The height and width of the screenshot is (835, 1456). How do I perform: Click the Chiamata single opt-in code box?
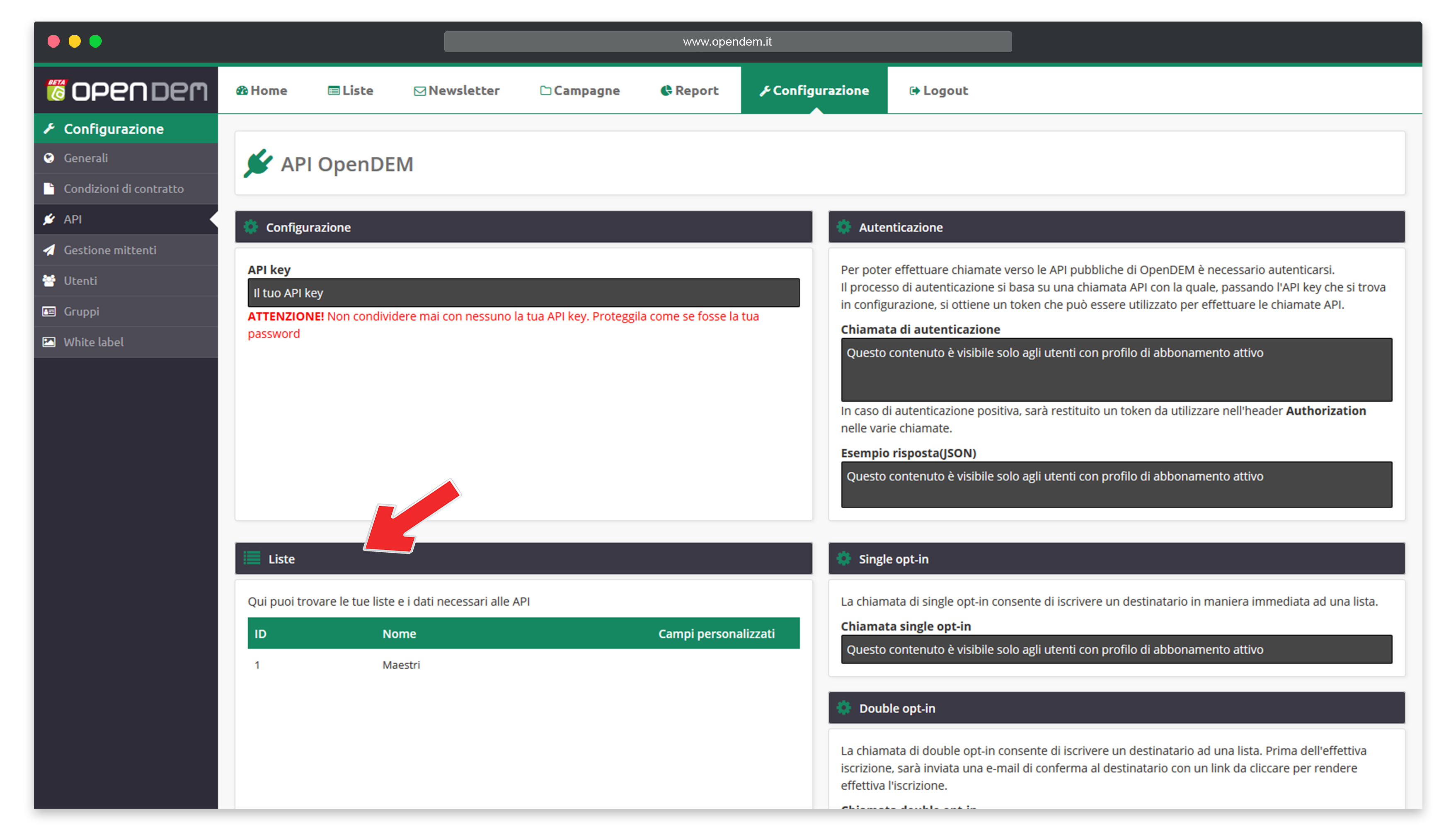pos(1116,649)
